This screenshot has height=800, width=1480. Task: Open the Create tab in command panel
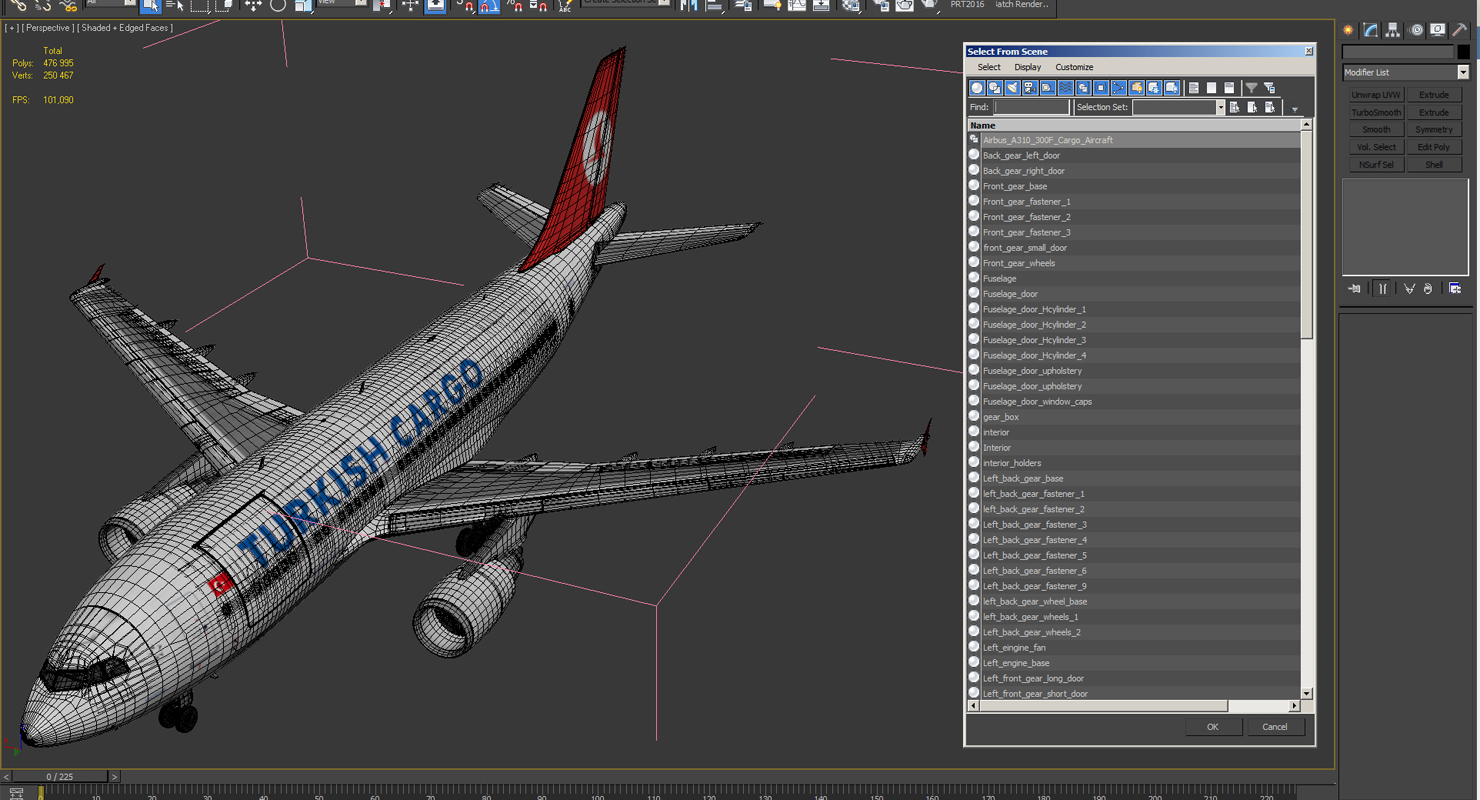pos(1349,30)
